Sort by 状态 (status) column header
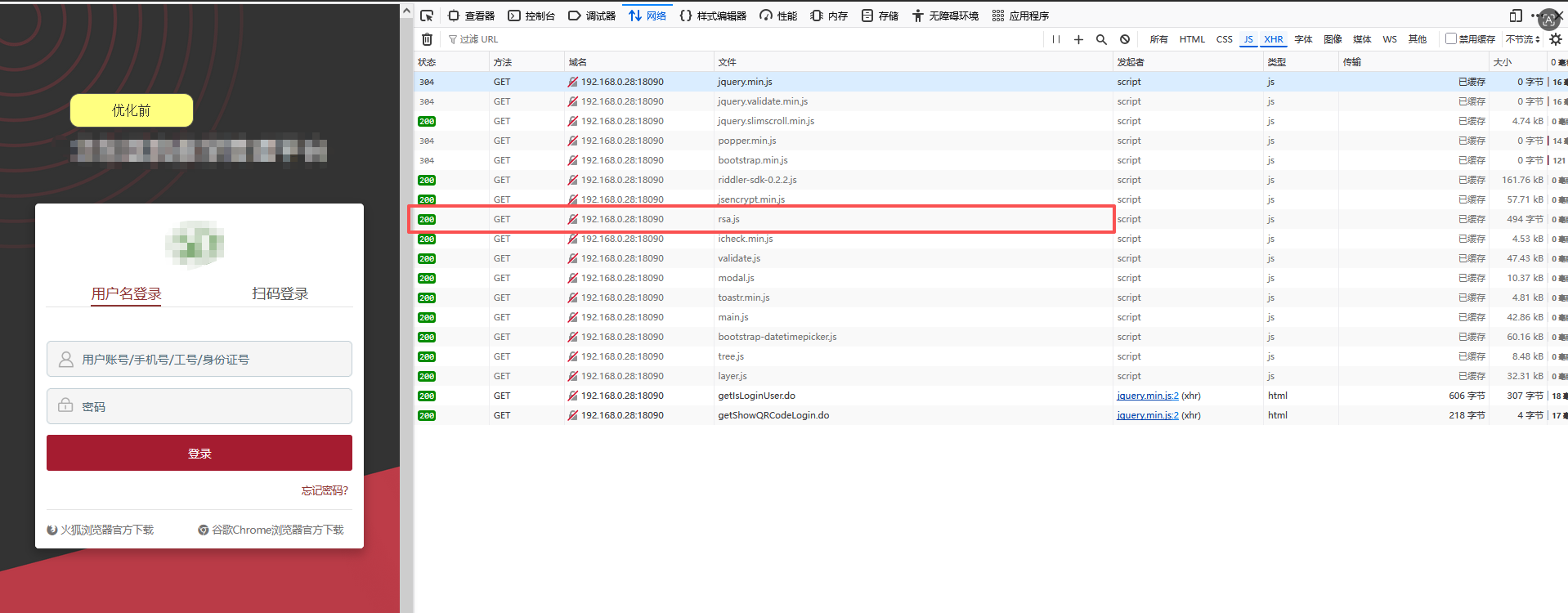This screenshot has height=613, width=1568. pyautogui.click(x=452, y=62)
